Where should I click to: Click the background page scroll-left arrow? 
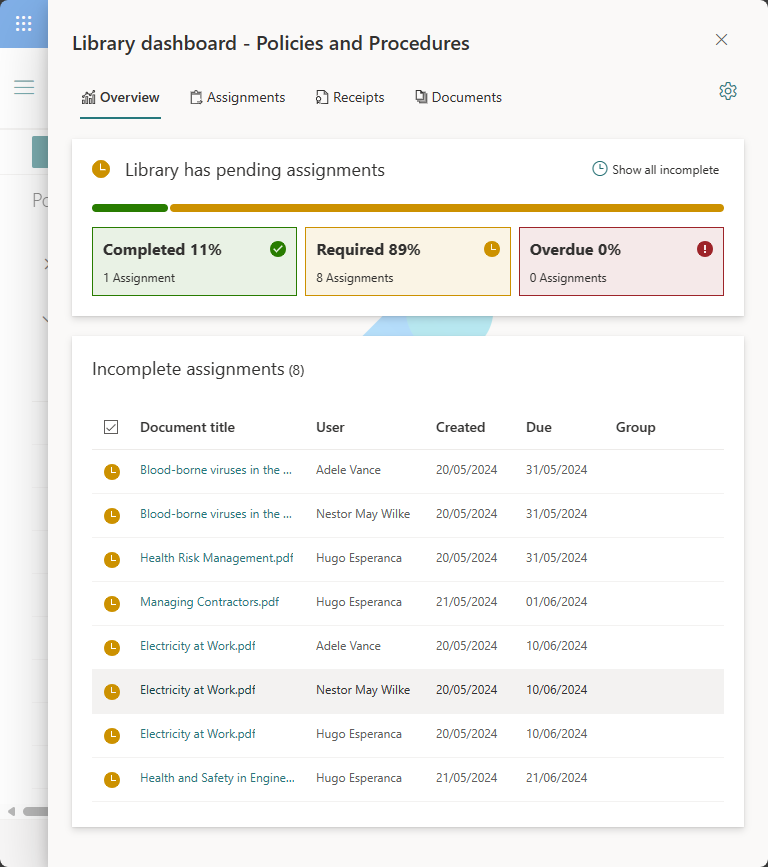click(11, 812)
